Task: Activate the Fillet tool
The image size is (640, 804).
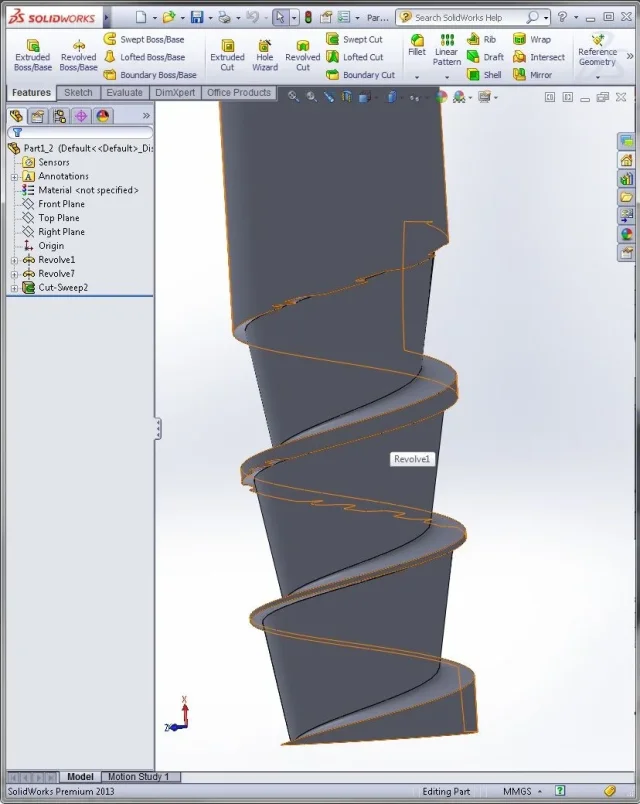Action: point(417,45)
